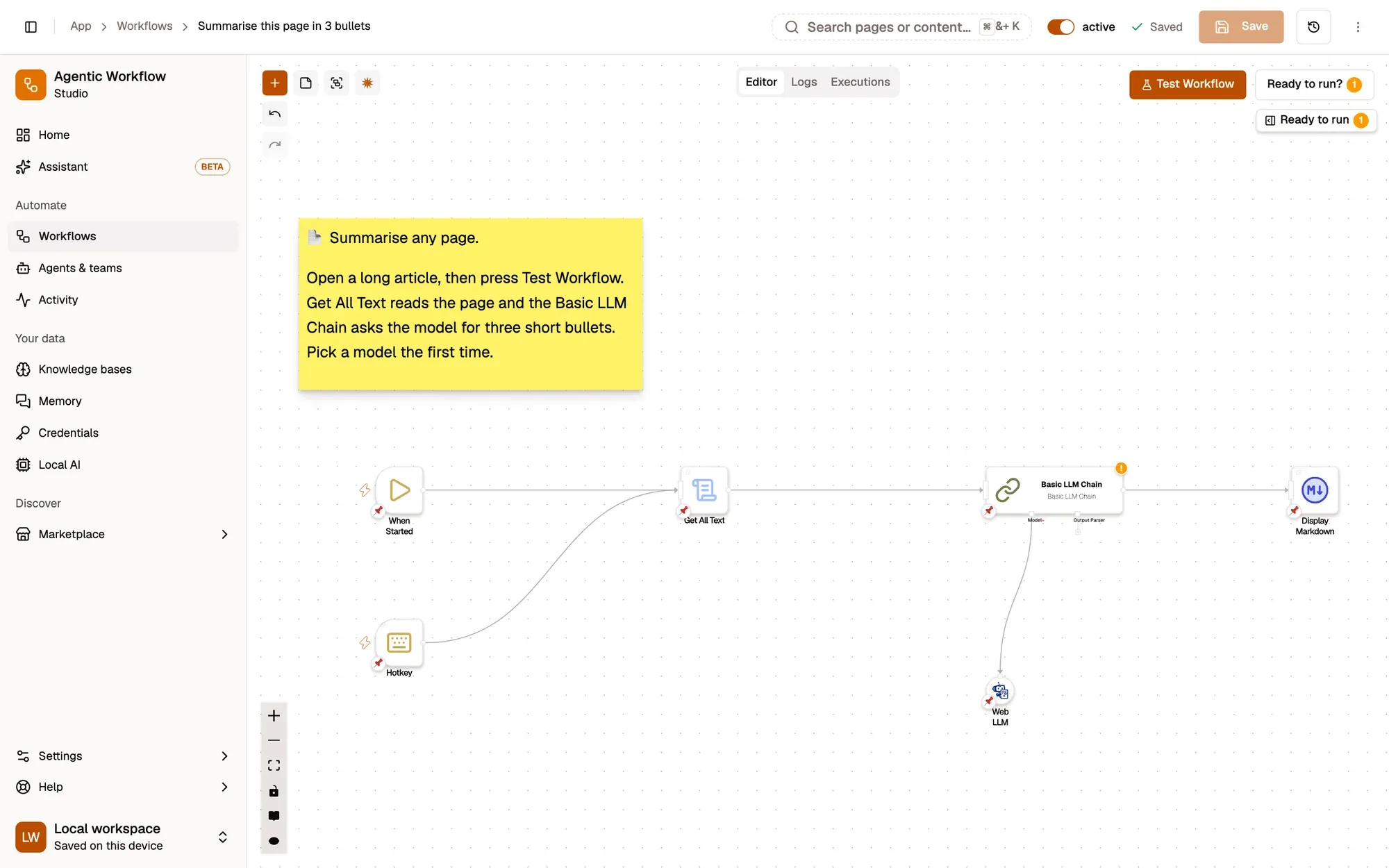Go to Workflows breadcrumb link
The image size is (1389, 868).
pyautogui.click(x=144, y=26)
